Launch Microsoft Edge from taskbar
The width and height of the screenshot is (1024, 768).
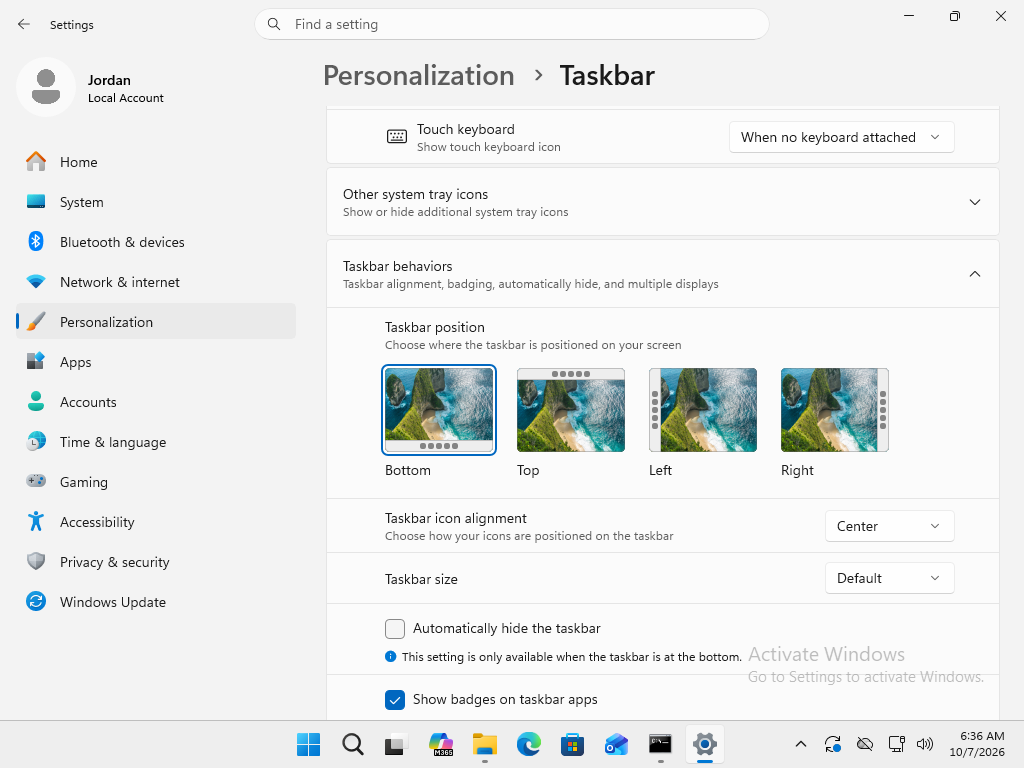pyautogui.click(x=528, y=744)
